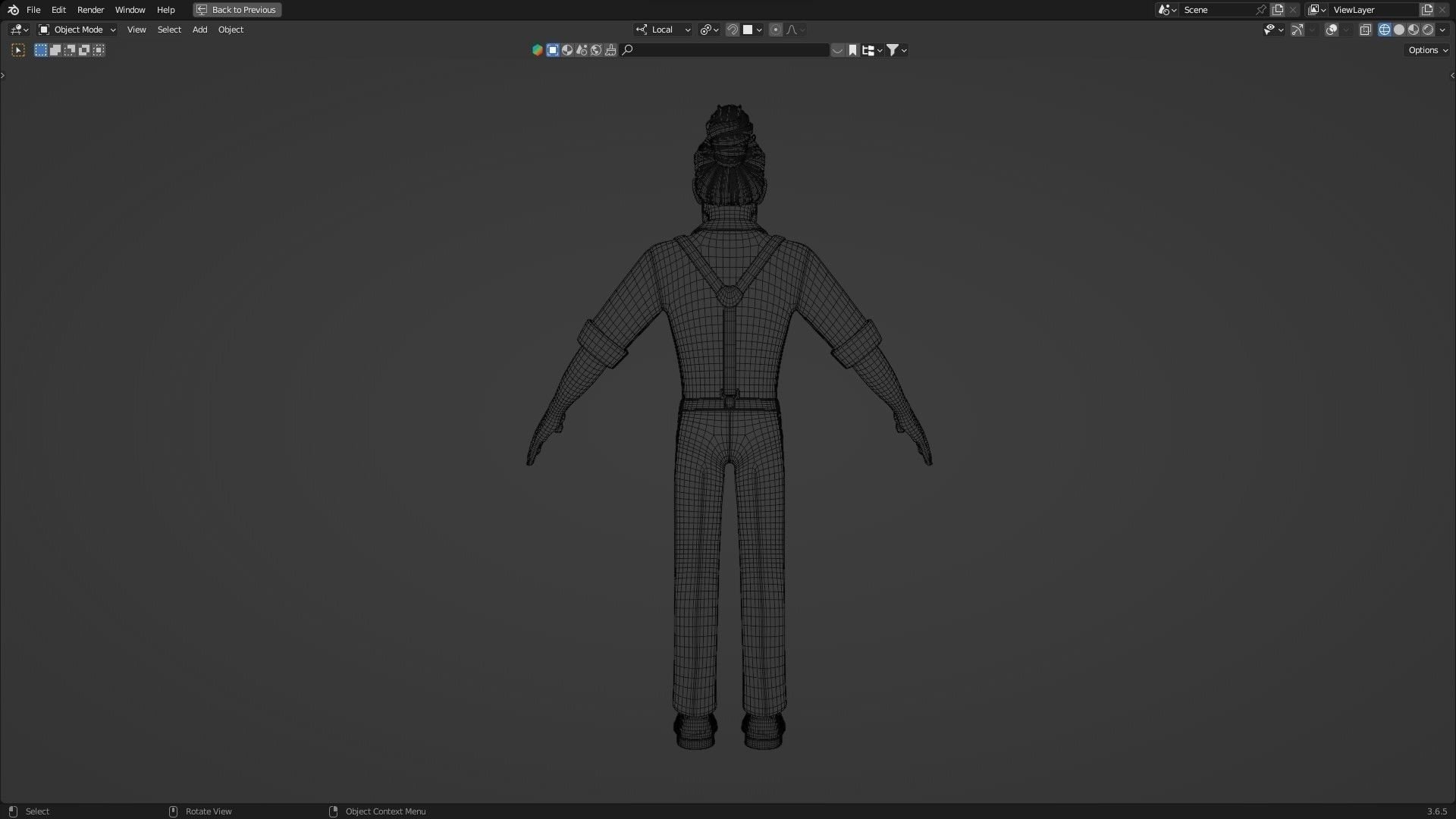This screenshot has height=819, width=1456.
Task: Click the New Scene button
Action: 1278,10
